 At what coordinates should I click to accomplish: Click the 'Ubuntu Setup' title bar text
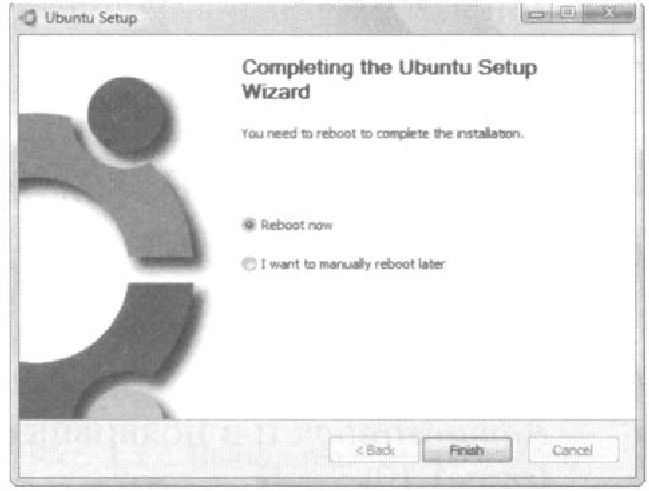click(91, 18)
